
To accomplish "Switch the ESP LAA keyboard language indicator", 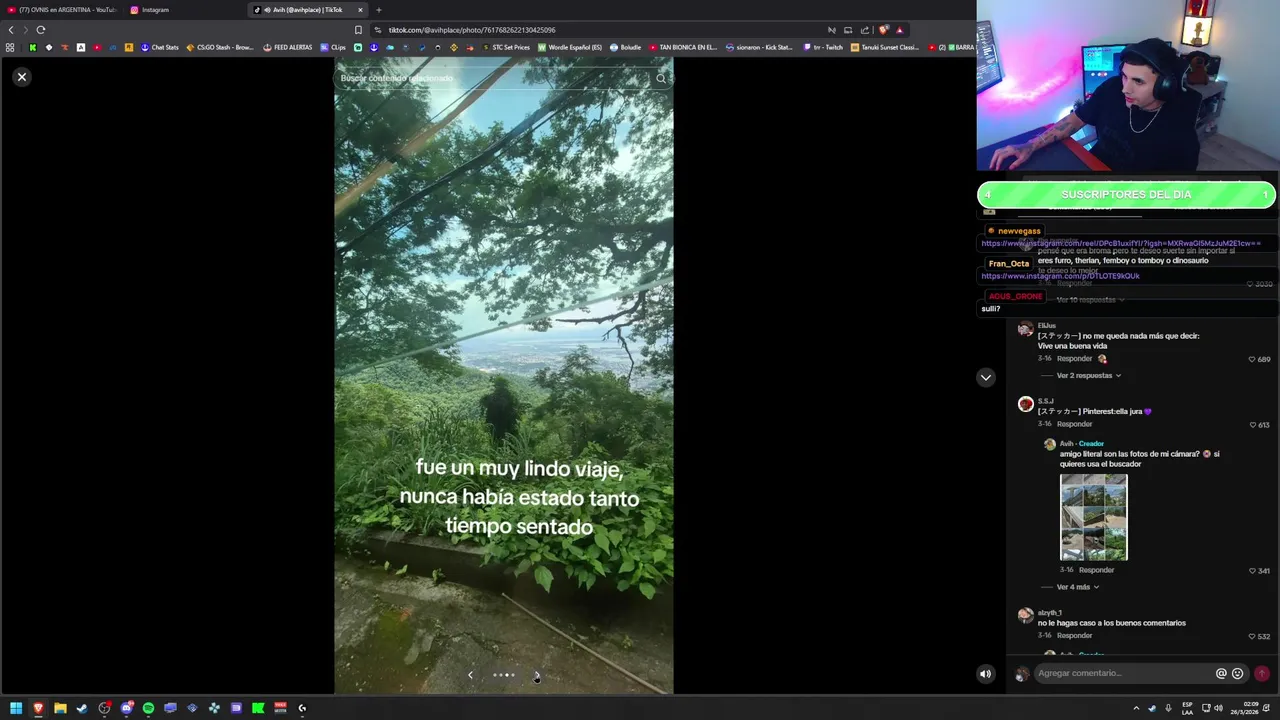I will click(1187, 708).
